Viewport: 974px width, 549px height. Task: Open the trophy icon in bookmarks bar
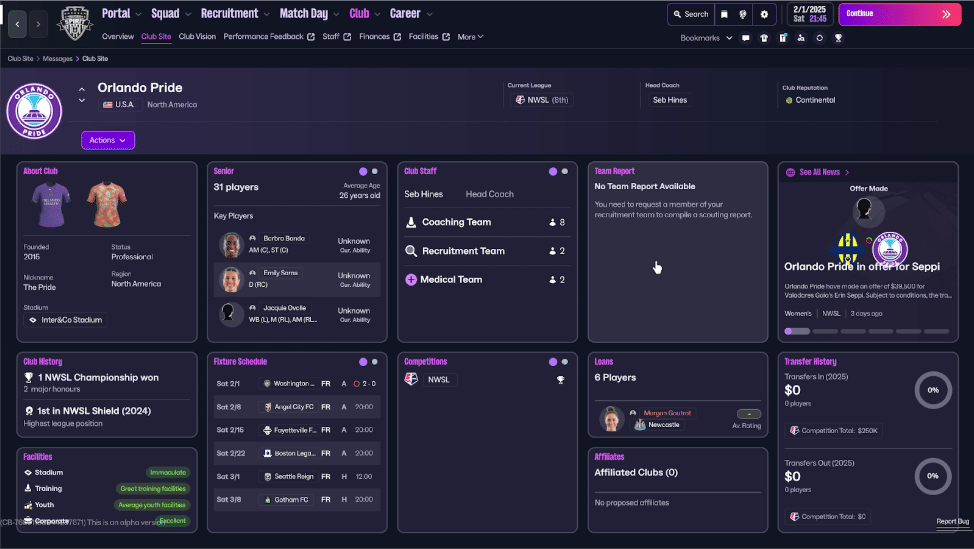838,38
